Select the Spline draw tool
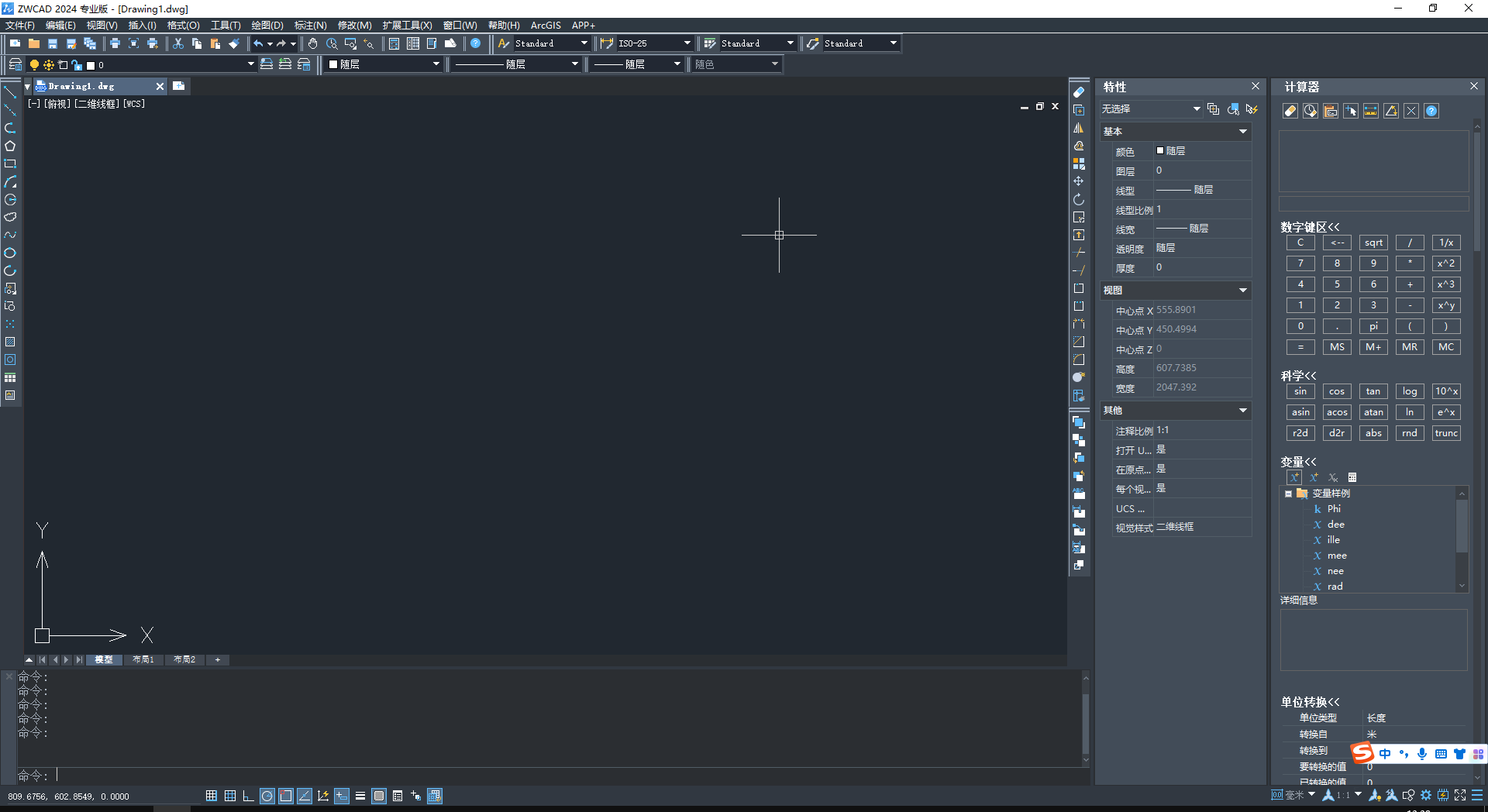The image size is (1488, 812). tap(10, 235)
